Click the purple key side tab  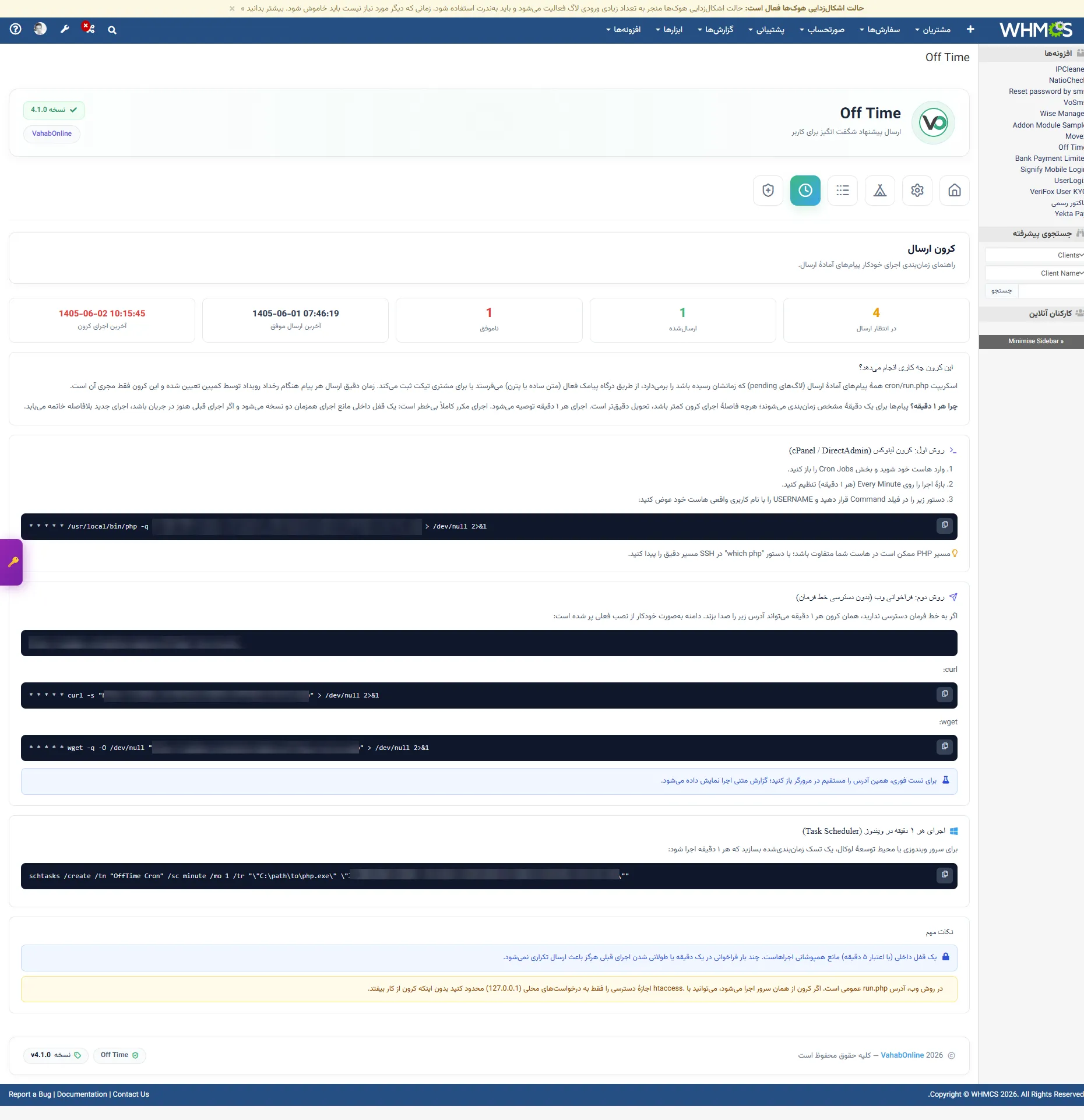click(12, 562)
